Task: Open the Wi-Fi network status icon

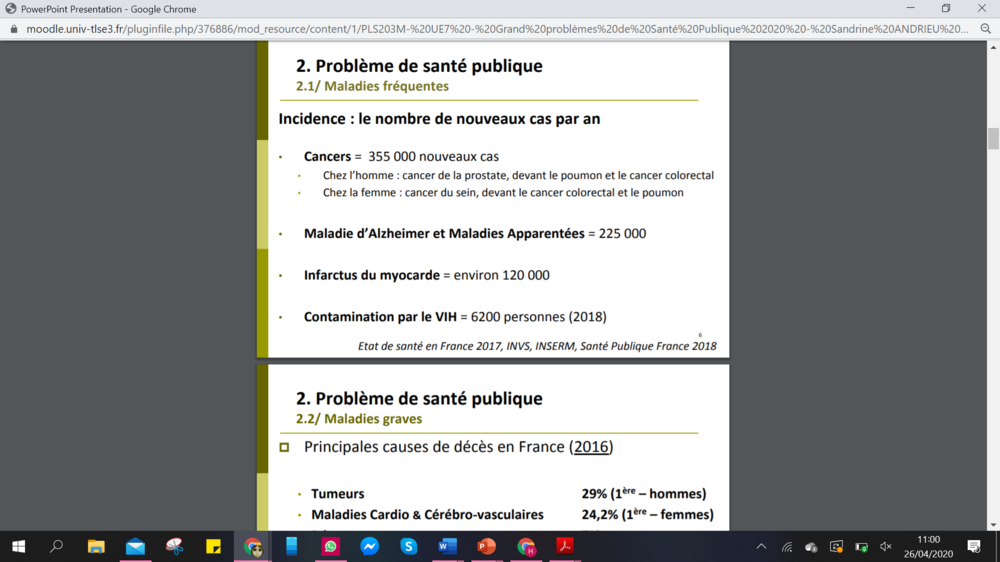Action: 787,546
